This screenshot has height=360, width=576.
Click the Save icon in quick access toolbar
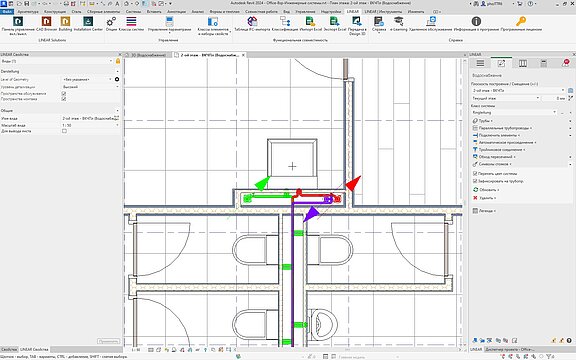coord(26,3)
